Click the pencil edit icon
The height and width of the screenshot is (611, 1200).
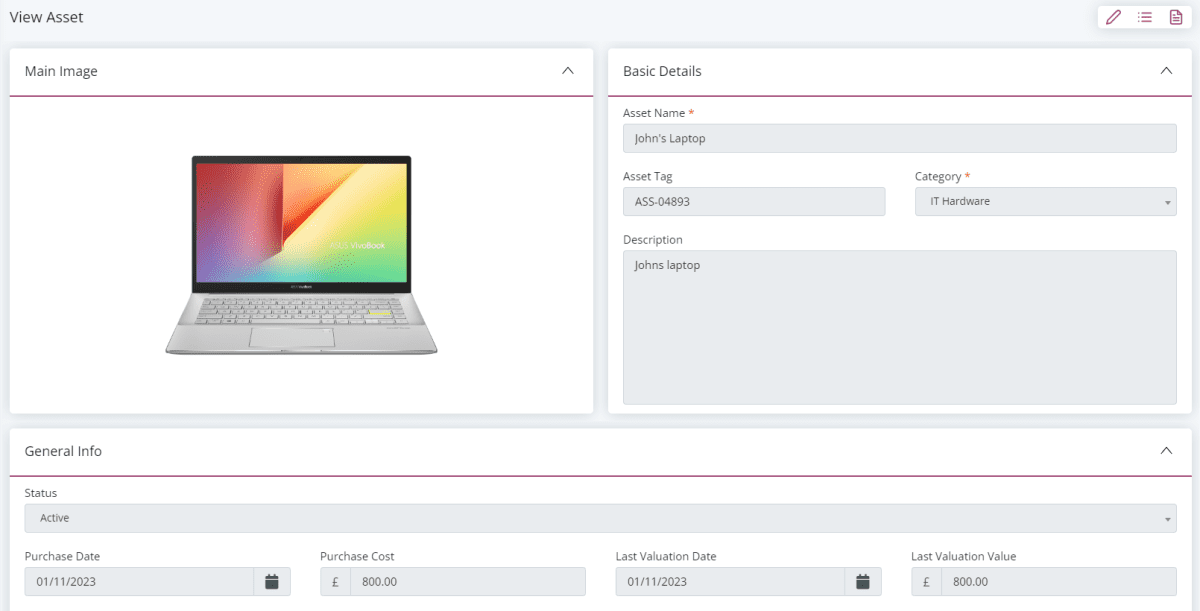pos(1113,17)
